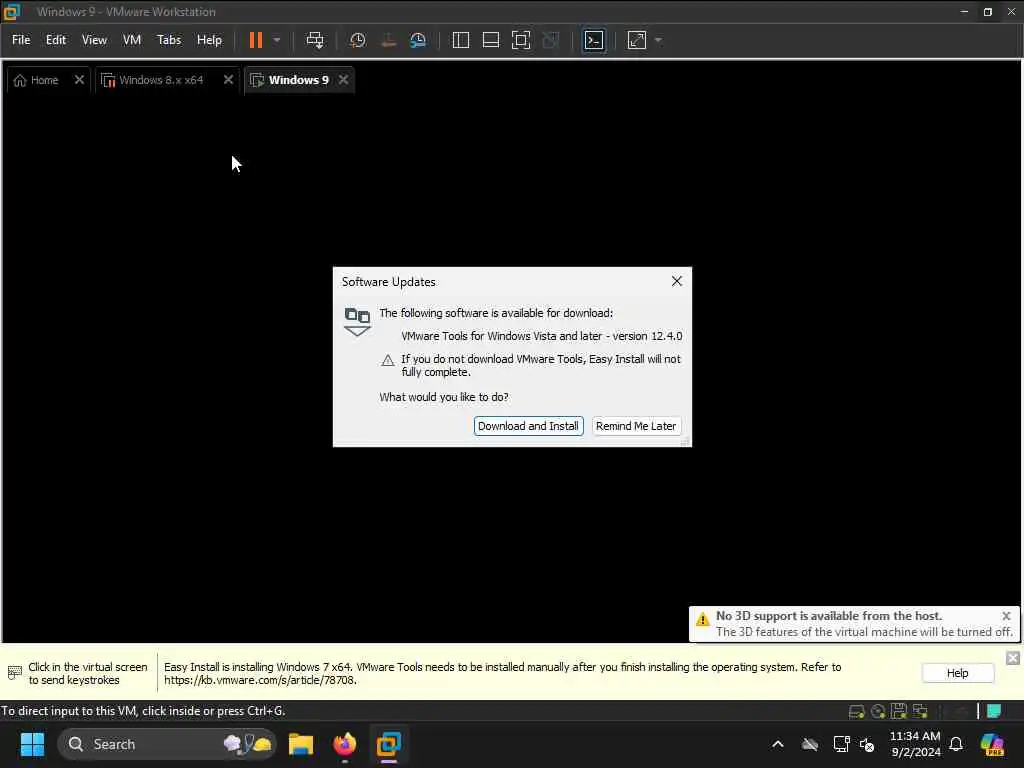Click the orange Suspend (pause) VM icon
Screen dimensions: 1024x768
(256, 40)
